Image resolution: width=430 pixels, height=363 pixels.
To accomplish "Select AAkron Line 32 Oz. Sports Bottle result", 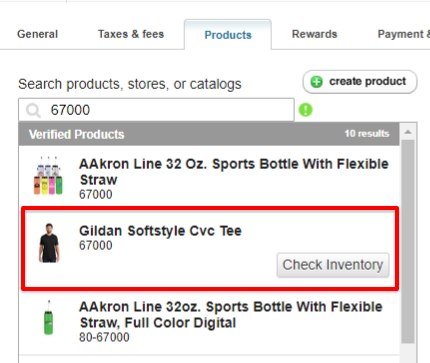I will (x=209, y=177).
